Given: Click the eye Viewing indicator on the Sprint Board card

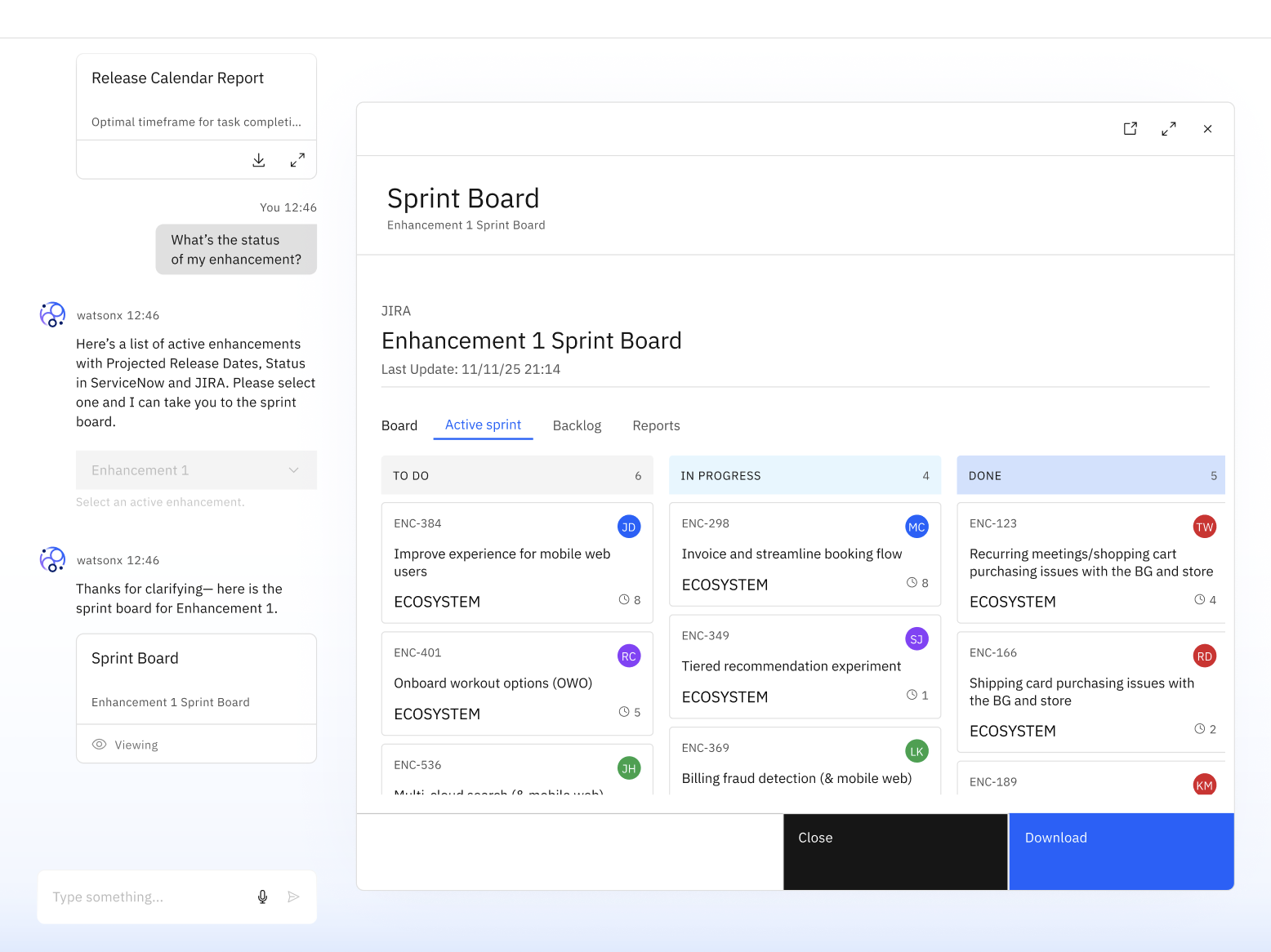Looking at the screenshot, I should pyautogui.click(x=125, y=745).
